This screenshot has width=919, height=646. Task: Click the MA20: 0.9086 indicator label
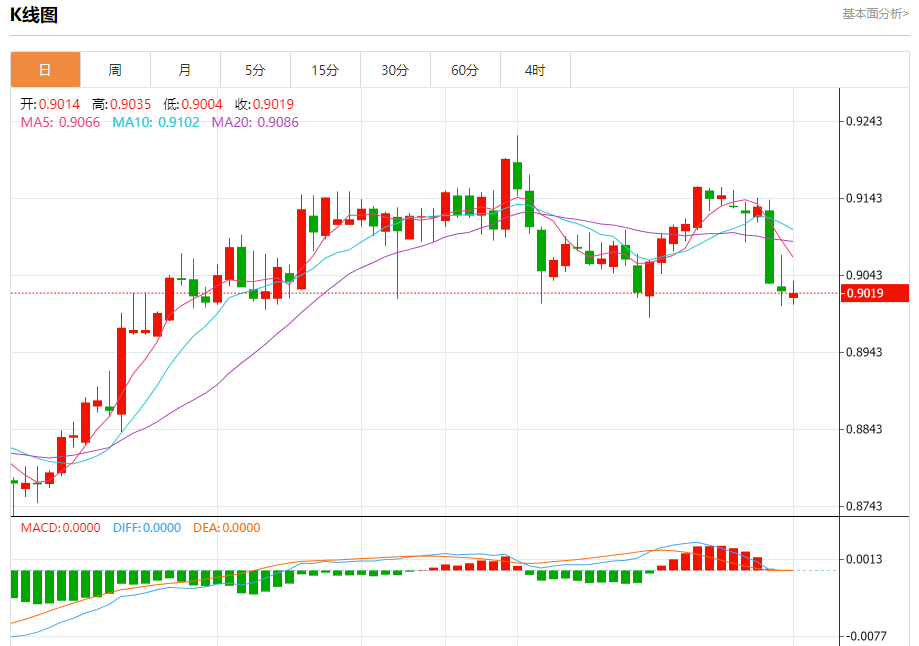coord(255,123)
